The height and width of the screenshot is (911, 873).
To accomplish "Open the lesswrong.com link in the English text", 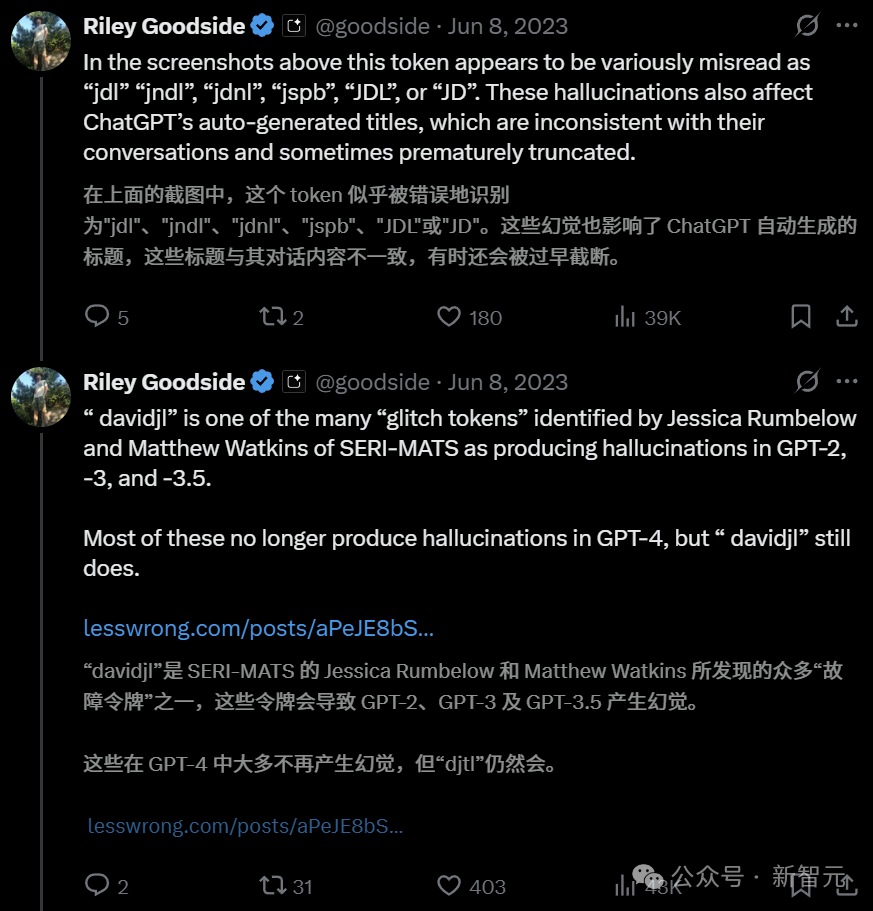I will 258,629.
